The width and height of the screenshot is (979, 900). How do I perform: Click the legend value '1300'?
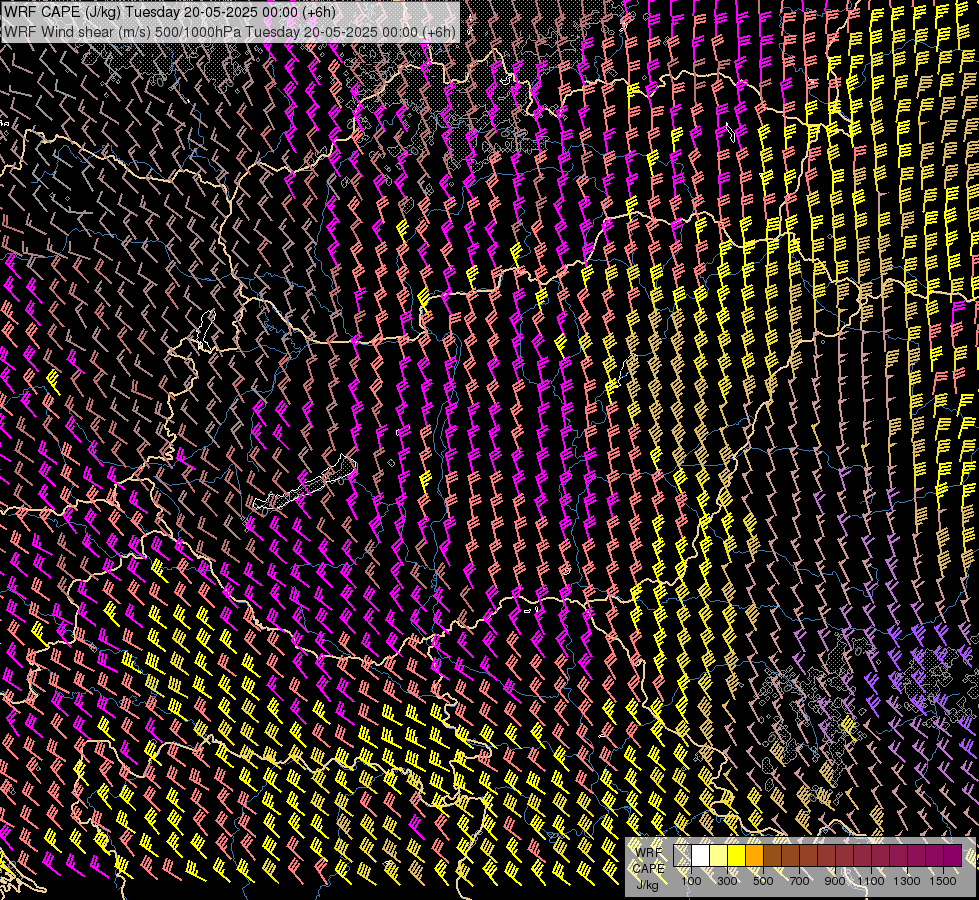tap(907, 881)
